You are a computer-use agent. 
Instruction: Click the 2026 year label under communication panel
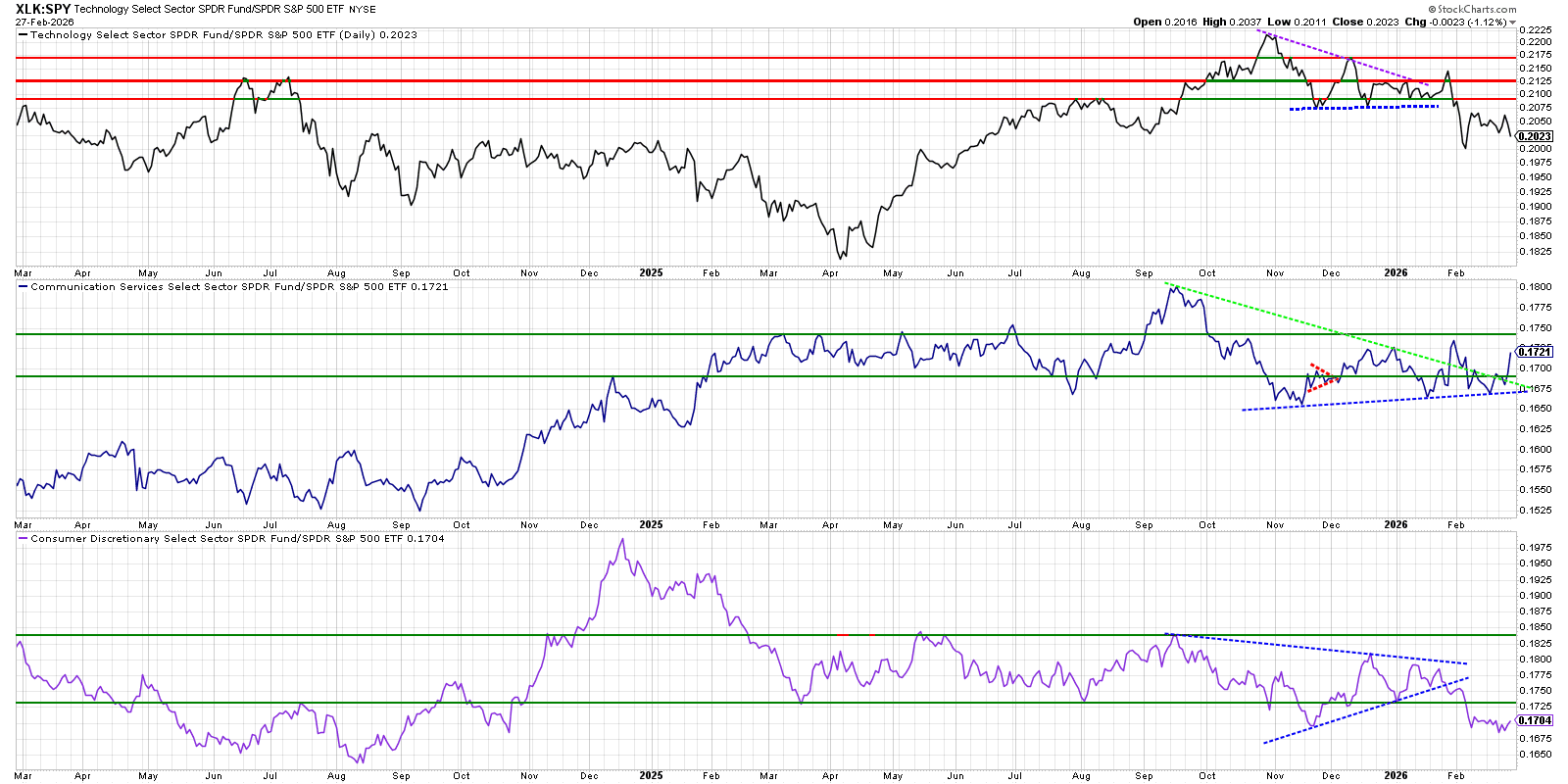1396,524
